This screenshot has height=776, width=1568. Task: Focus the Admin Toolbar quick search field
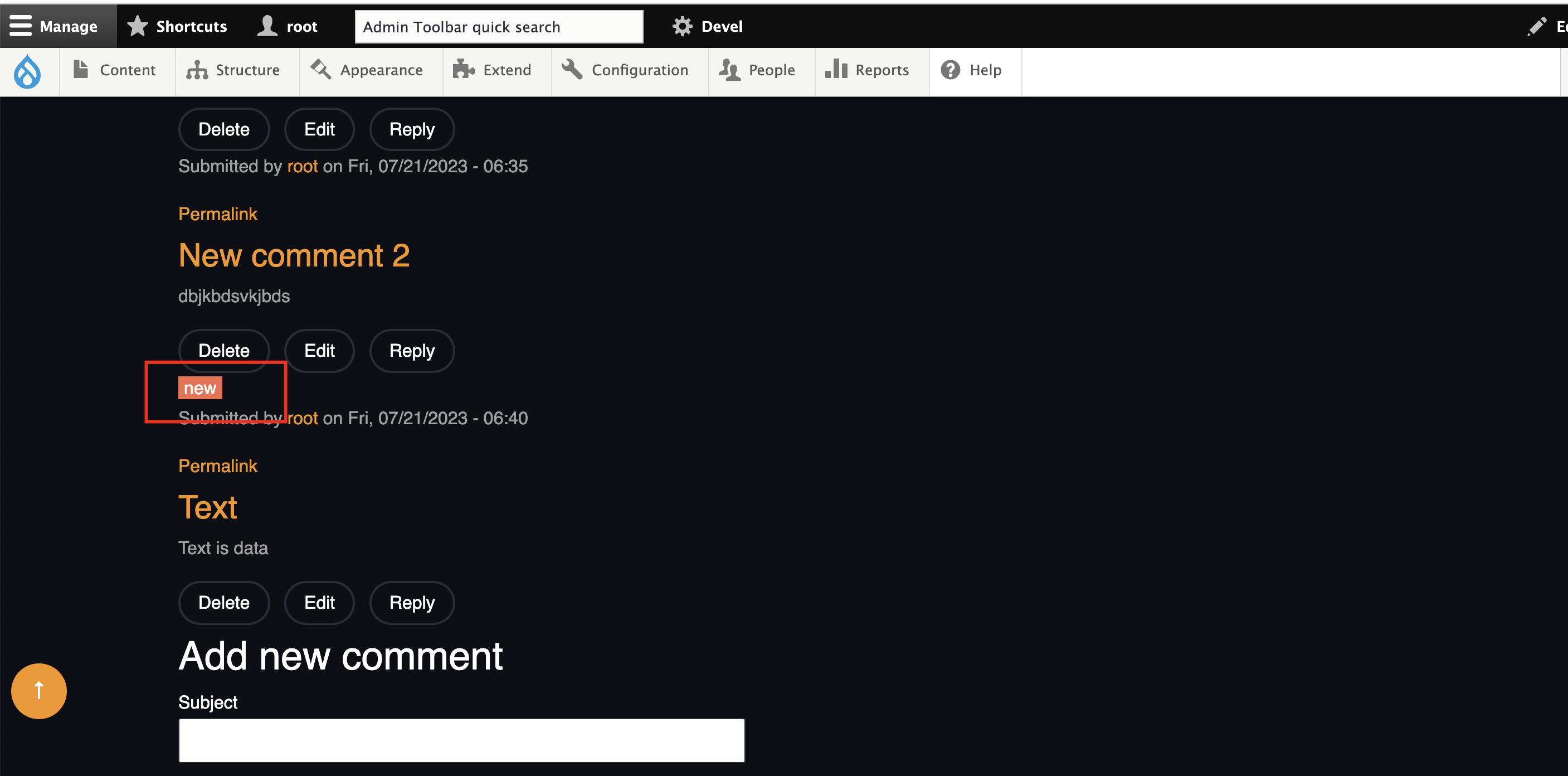[498, 27]
